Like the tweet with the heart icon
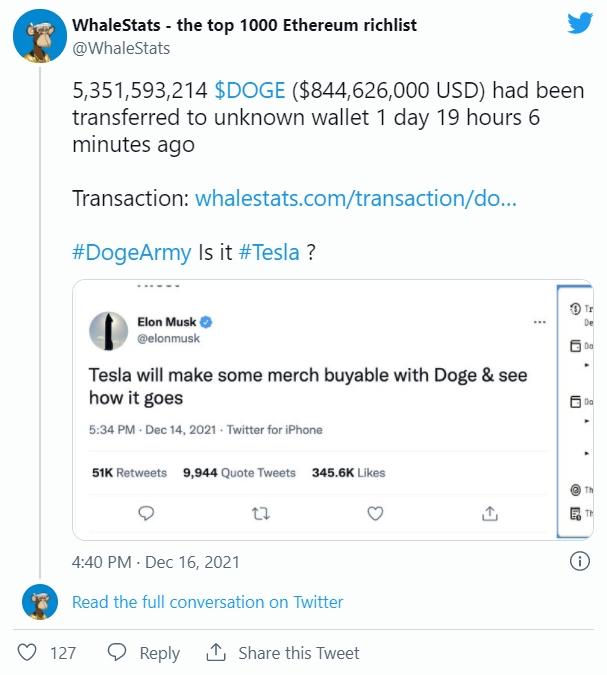This screenshot has width=607, height=675. 28,652
